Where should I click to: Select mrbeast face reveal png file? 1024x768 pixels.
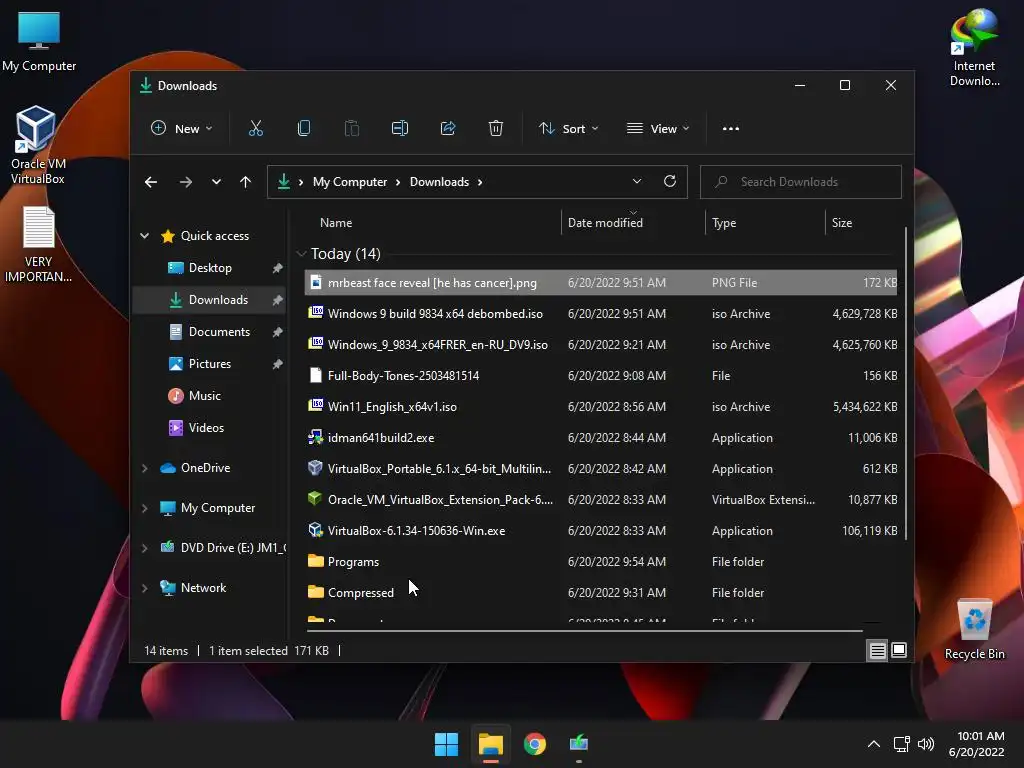[601, 283]
